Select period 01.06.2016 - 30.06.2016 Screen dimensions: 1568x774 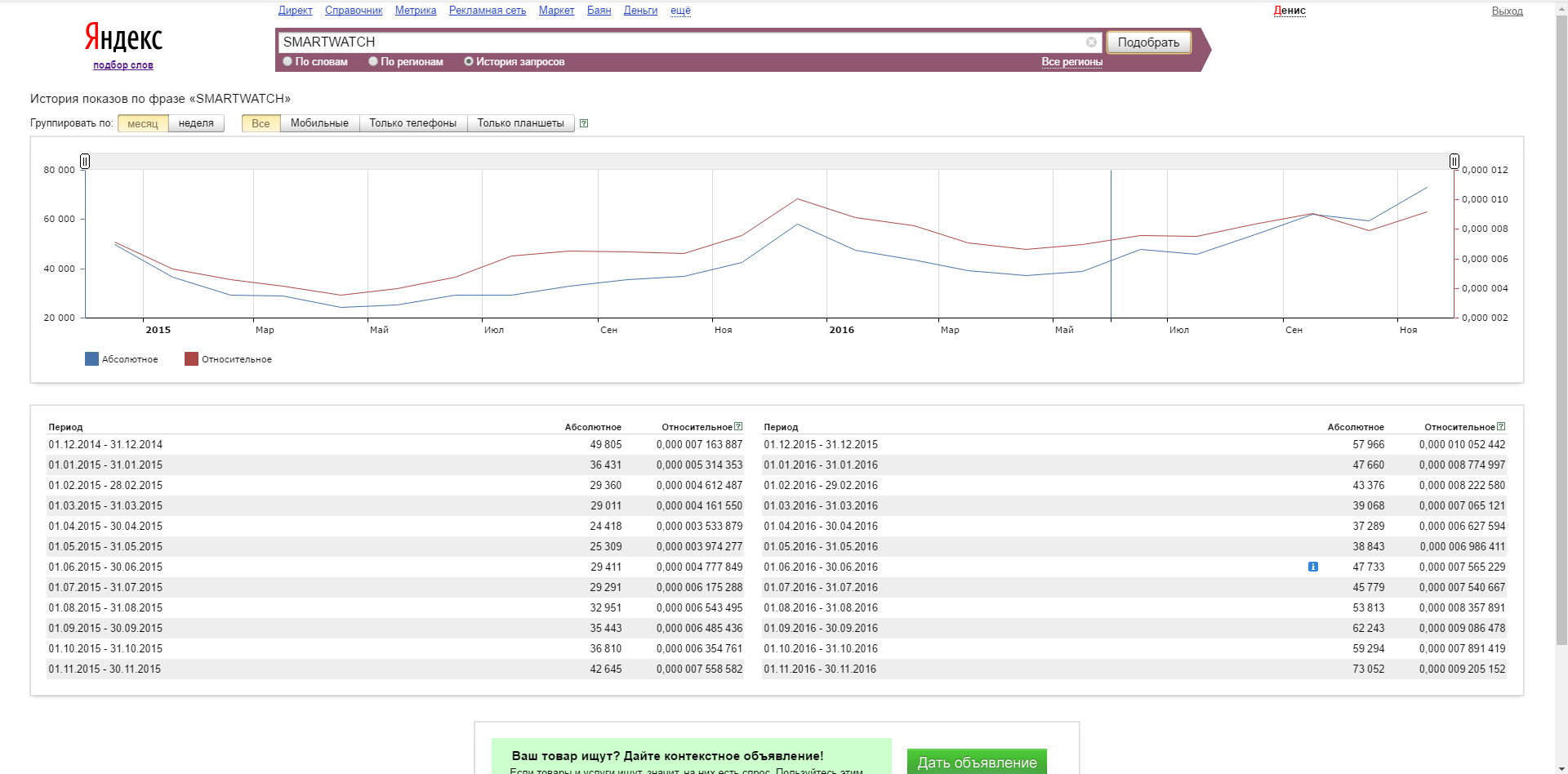(821, 567)
